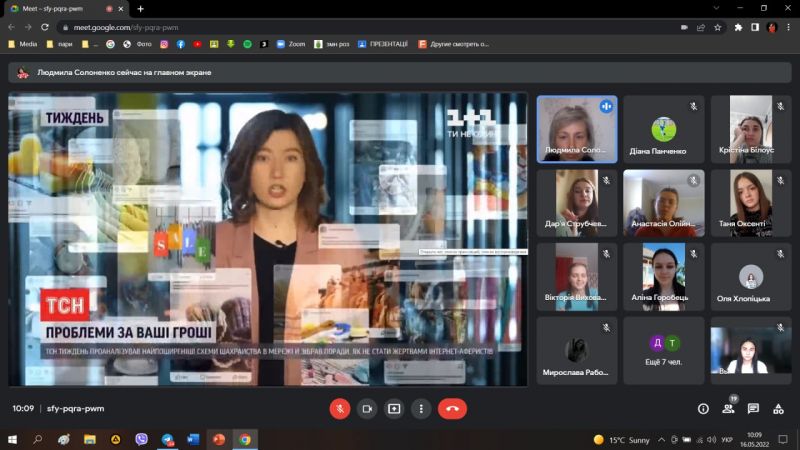Open Word from the taskbar
Viewport: 800px width, 450px height.
[x=193, y=439]
